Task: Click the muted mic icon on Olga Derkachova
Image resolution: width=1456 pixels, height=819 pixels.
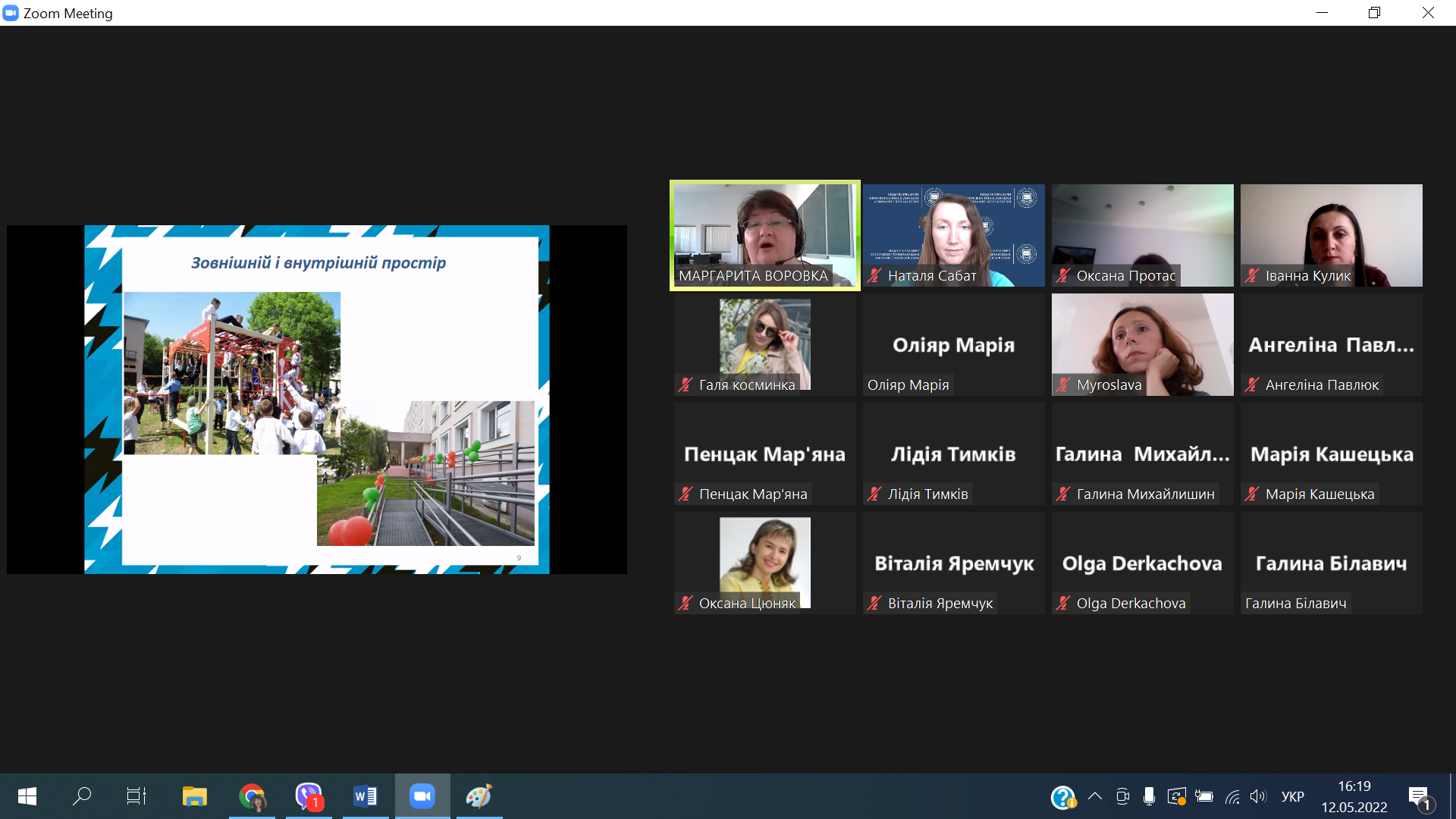Action: pos(1063,604)
